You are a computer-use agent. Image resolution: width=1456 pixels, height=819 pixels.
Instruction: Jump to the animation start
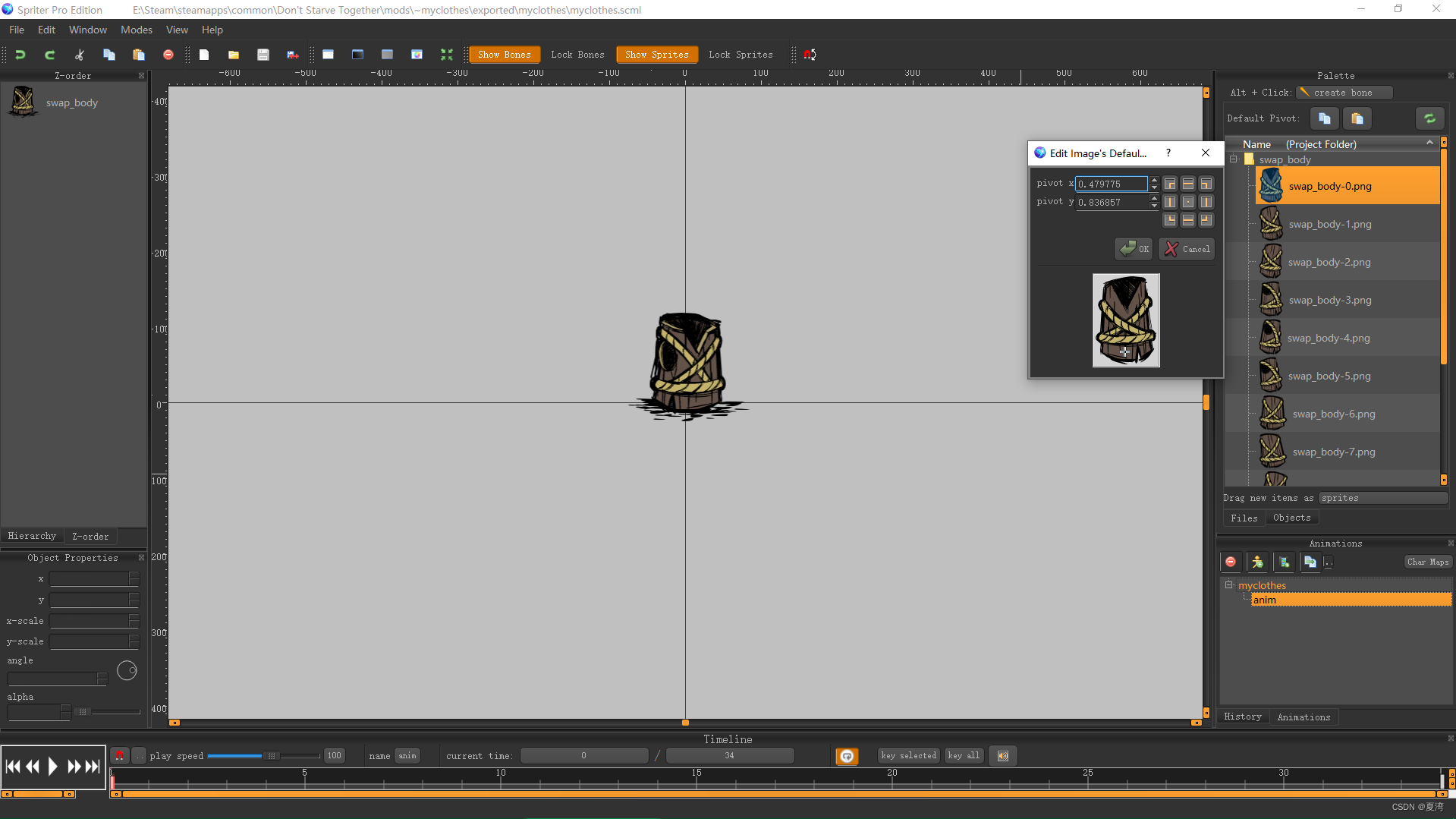tap(13, 767)
